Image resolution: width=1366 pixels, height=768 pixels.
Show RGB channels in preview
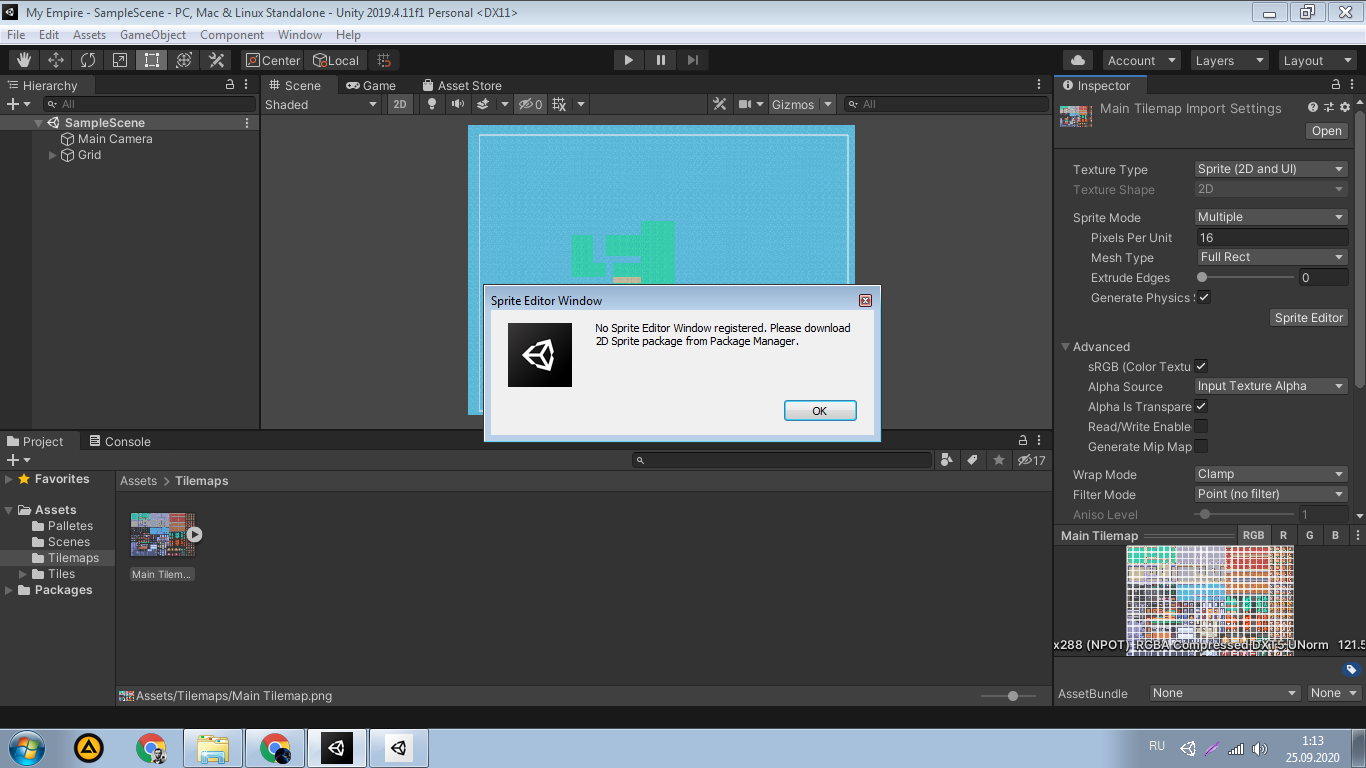1253,535
